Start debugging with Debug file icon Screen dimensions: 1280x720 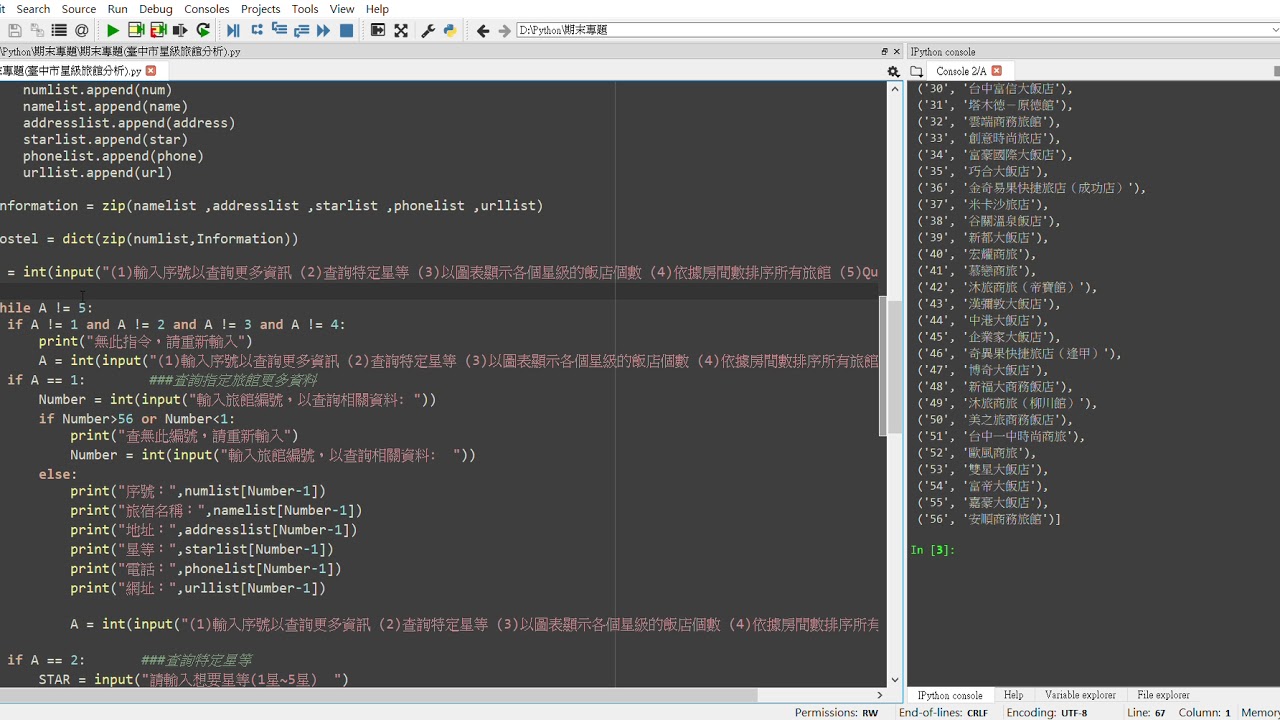tap(233, 31)
